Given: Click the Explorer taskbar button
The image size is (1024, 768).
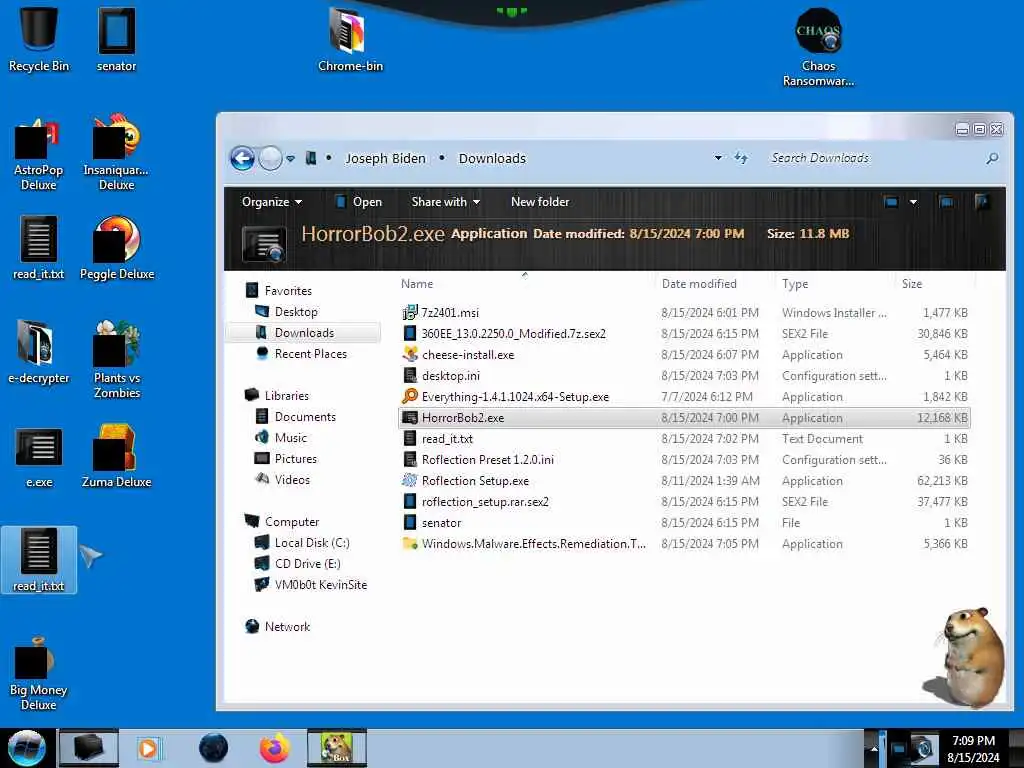Looking at the screenshot, I should [89, 748].
